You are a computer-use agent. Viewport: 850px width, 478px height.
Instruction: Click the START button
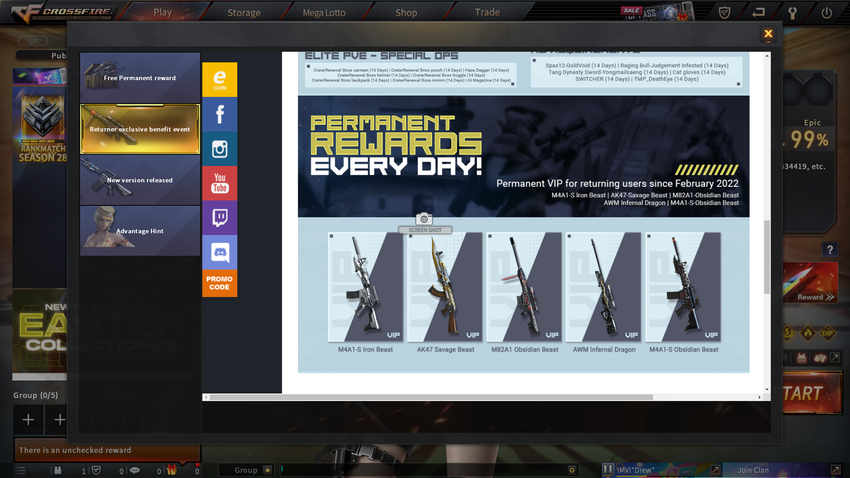[812, 393]
